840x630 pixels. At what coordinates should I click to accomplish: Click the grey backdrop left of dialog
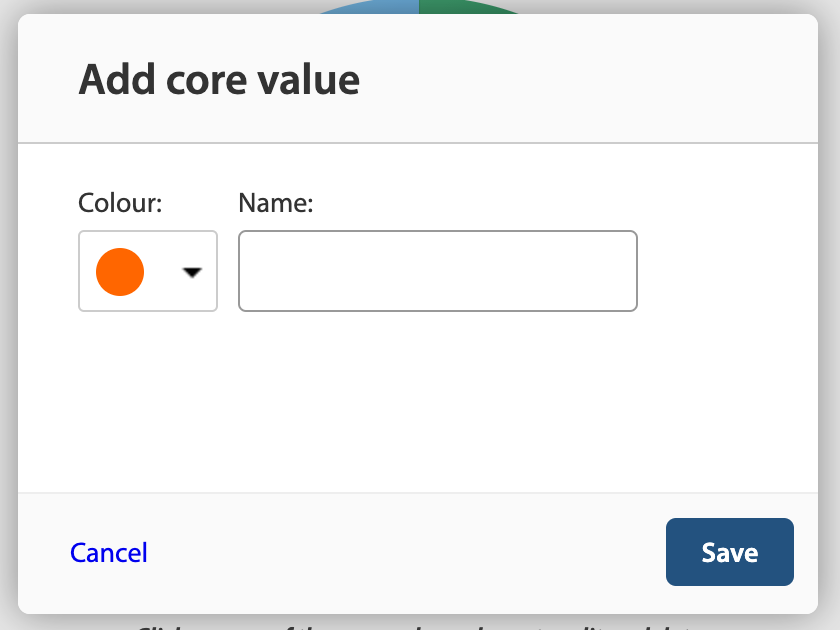[9, 315]
